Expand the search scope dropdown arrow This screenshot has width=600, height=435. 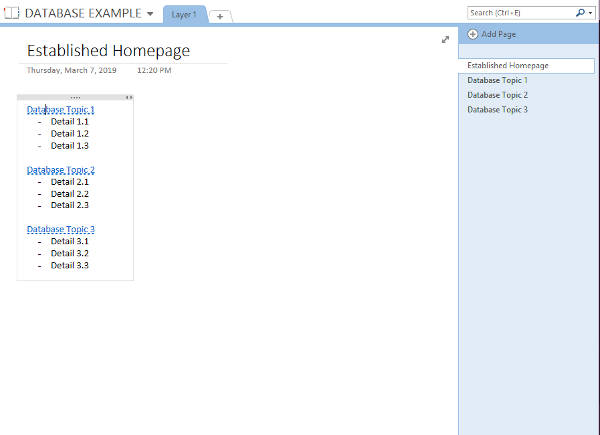(590, 13)
